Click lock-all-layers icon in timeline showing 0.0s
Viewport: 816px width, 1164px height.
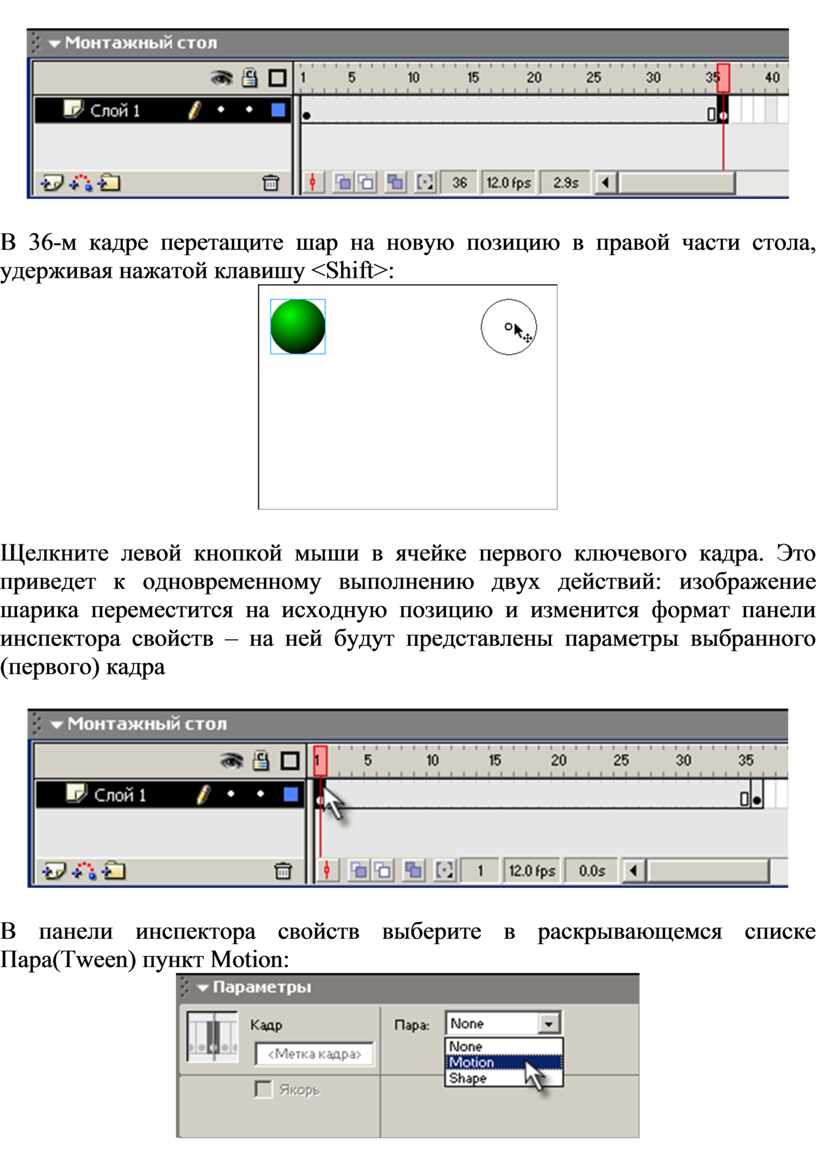click(x=261, y=760)
